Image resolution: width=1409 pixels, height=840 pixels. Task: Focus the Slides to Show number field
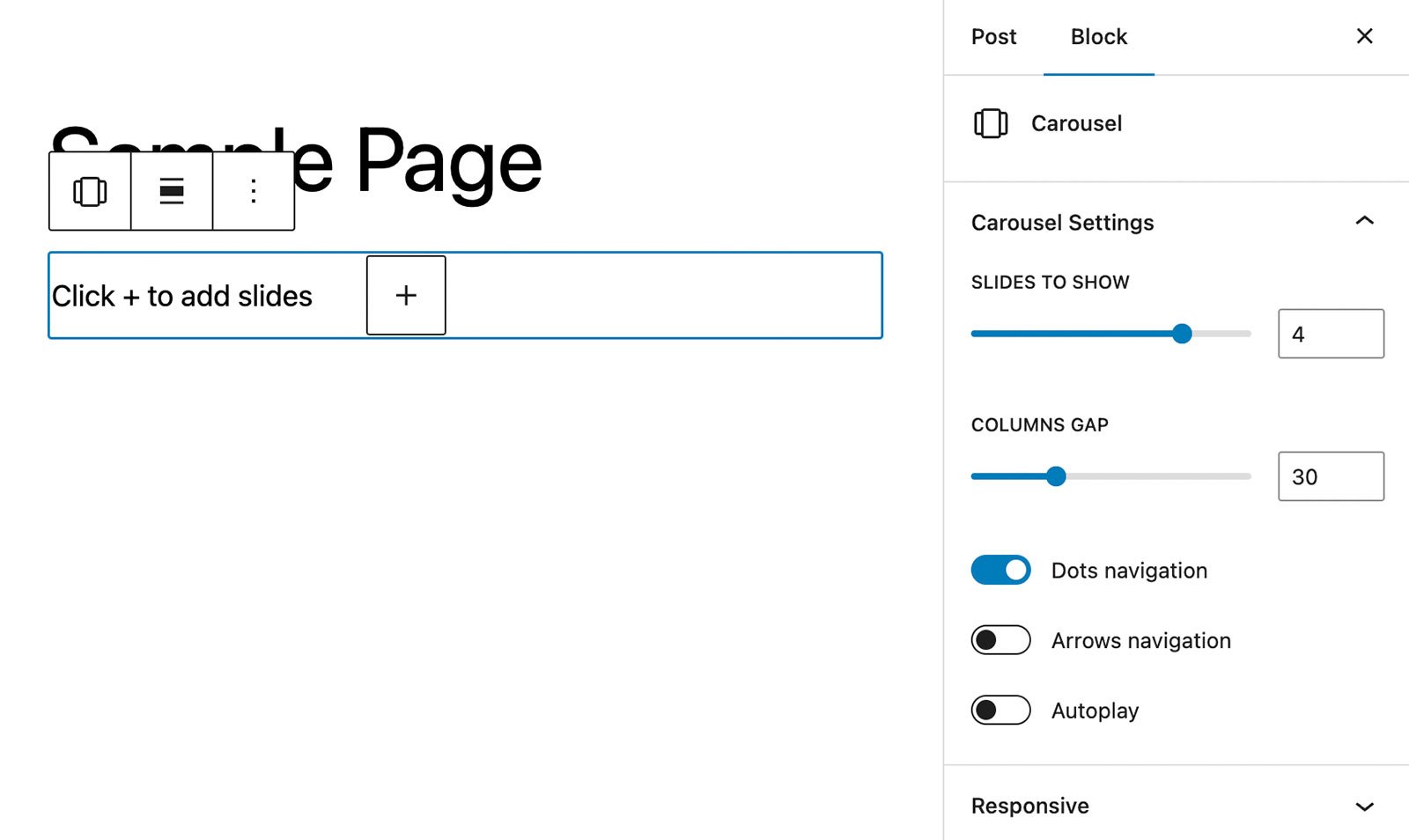tap(1331, 334)
